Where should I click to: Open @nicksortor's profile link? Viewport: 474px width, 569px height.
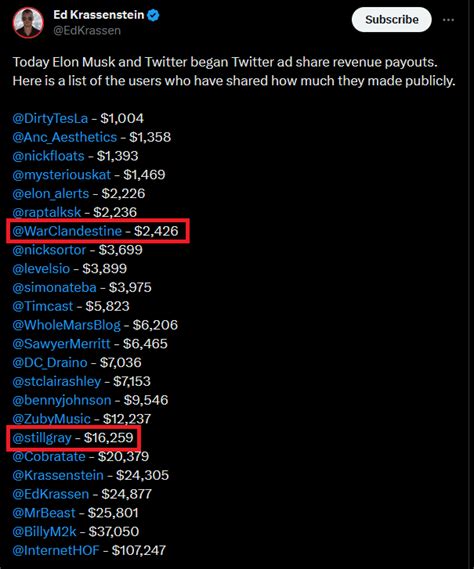[x=49, y=250]
